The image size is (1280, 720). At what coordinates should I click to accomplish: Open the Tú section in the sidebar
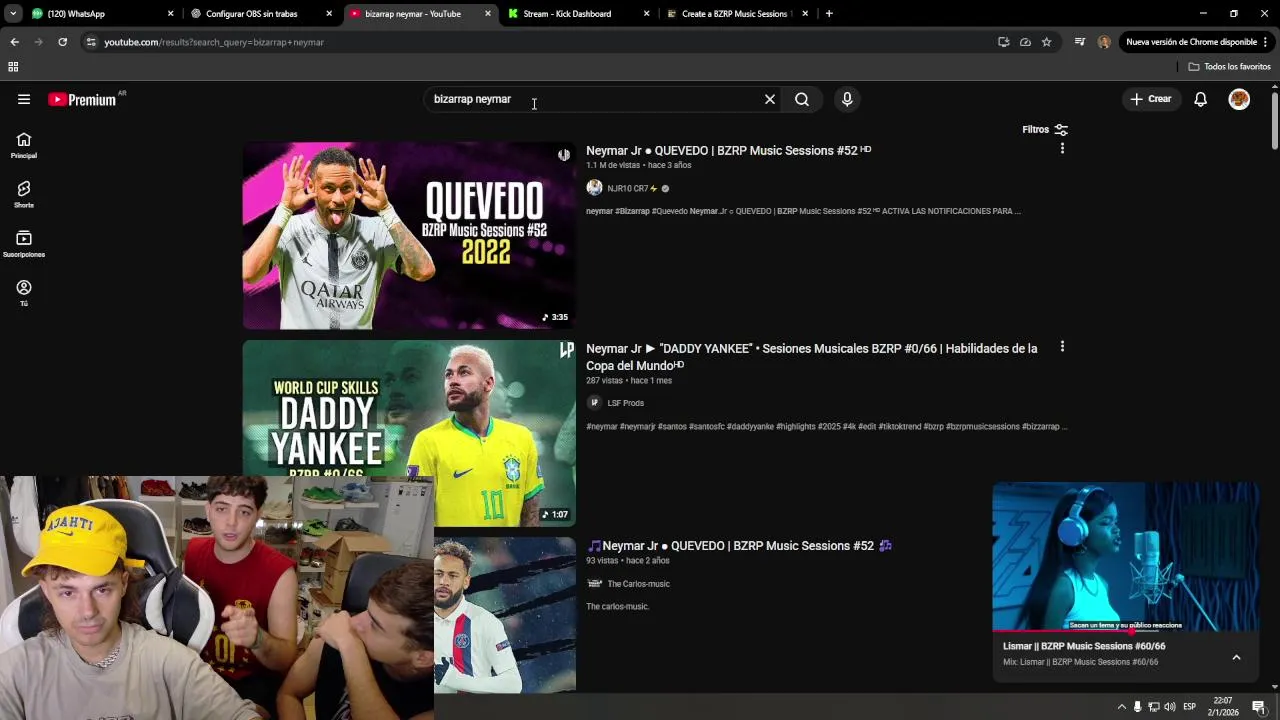click(x=24, y=293)
